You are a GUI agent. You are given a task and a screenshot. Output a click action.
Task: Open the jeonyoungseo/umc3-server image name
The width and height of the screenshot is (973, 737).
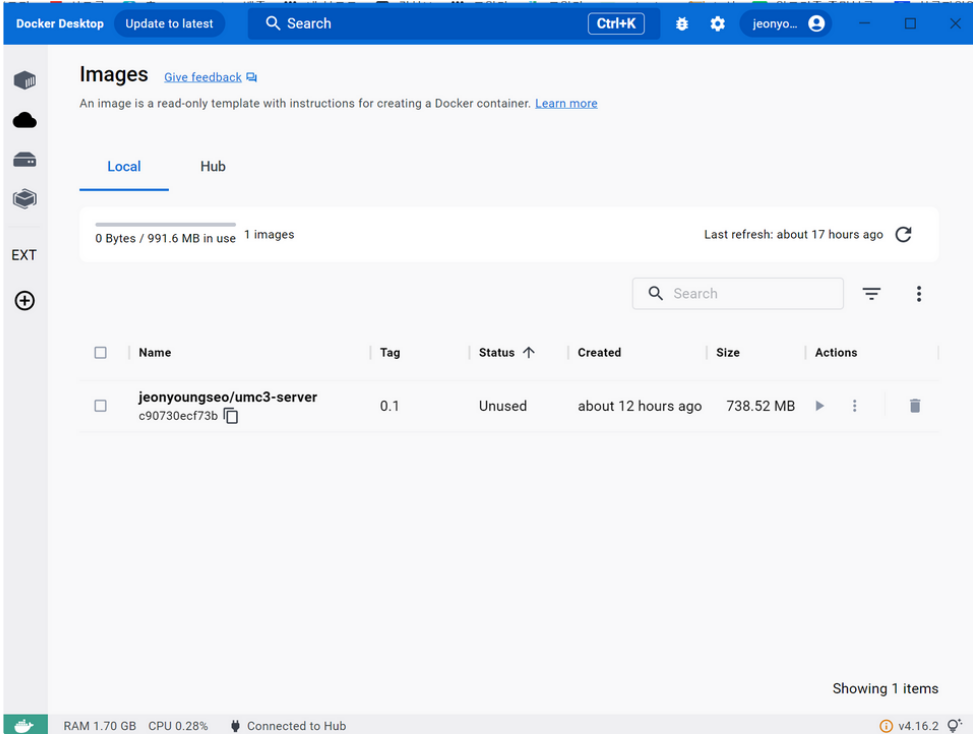click(228, 397)
